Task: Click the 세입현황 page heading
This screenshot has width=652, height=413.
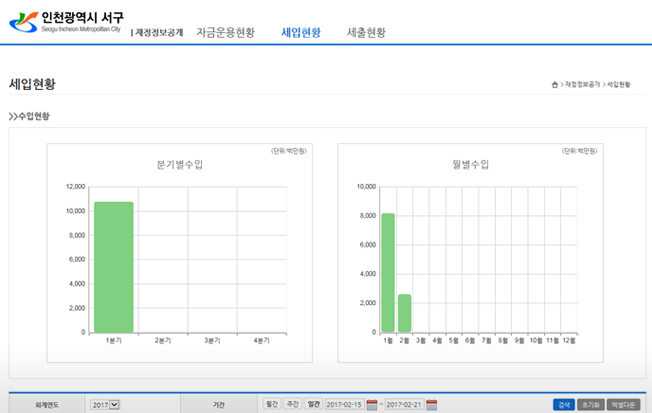Action: point(32,84)
